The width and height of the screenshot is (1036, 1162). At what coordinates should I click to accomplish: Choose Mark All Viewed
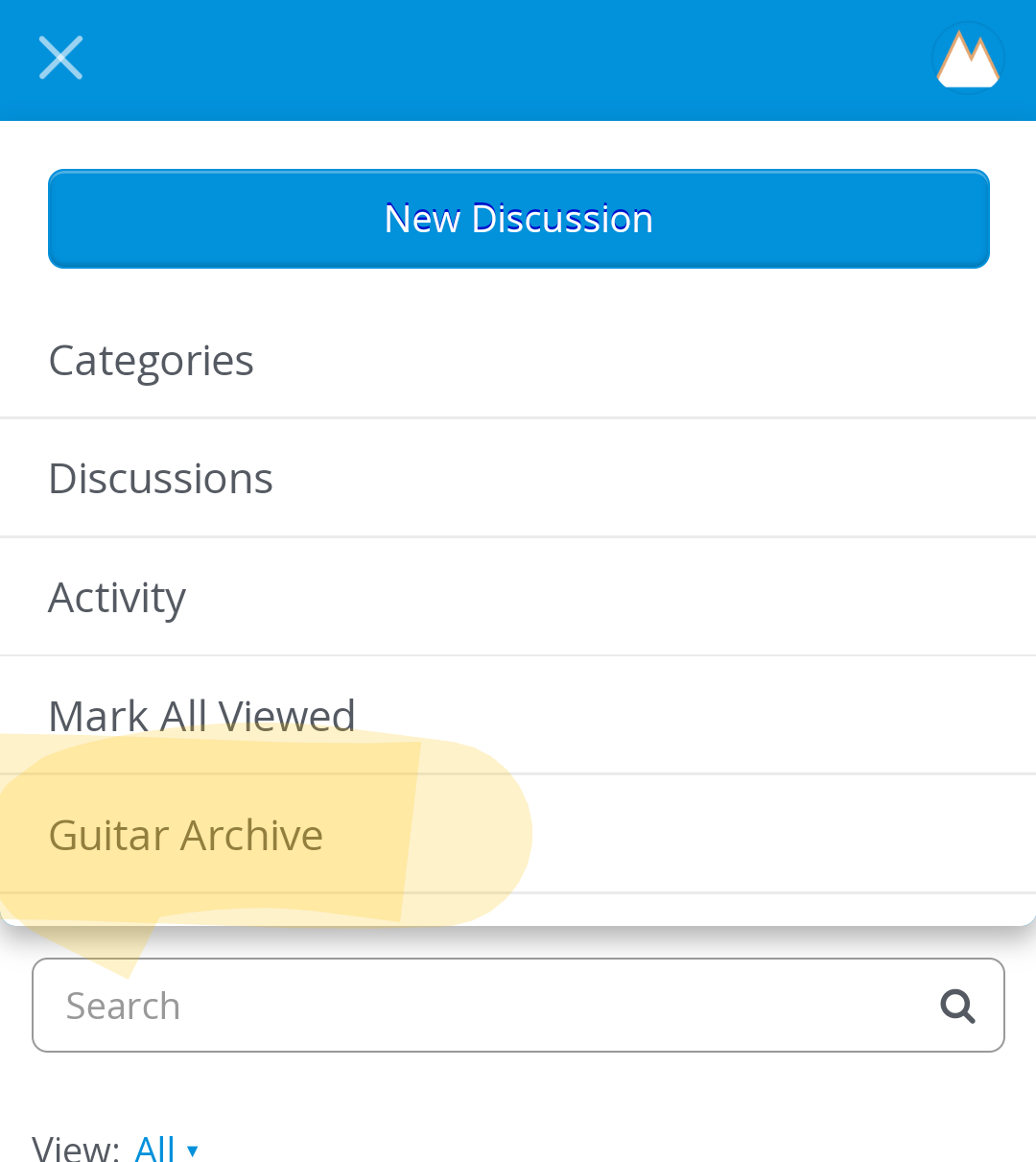tap(202, 716)
